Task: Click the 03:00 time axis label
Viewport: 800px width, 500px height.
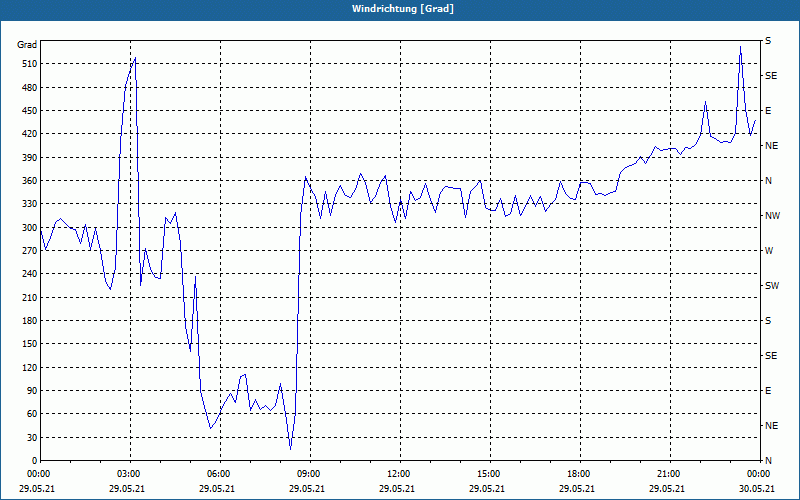Action: [131, 474]
